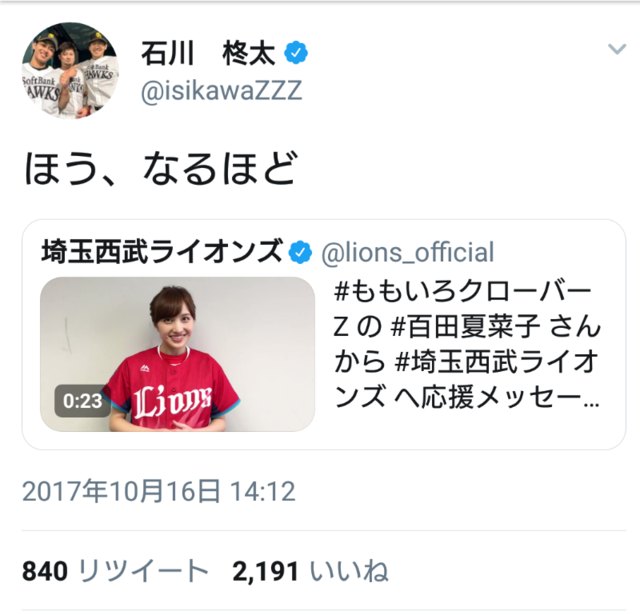Screen dimensions: 640x615
Task: Click the 0:23 video duration badge
Action: click(x=82, y=401)
